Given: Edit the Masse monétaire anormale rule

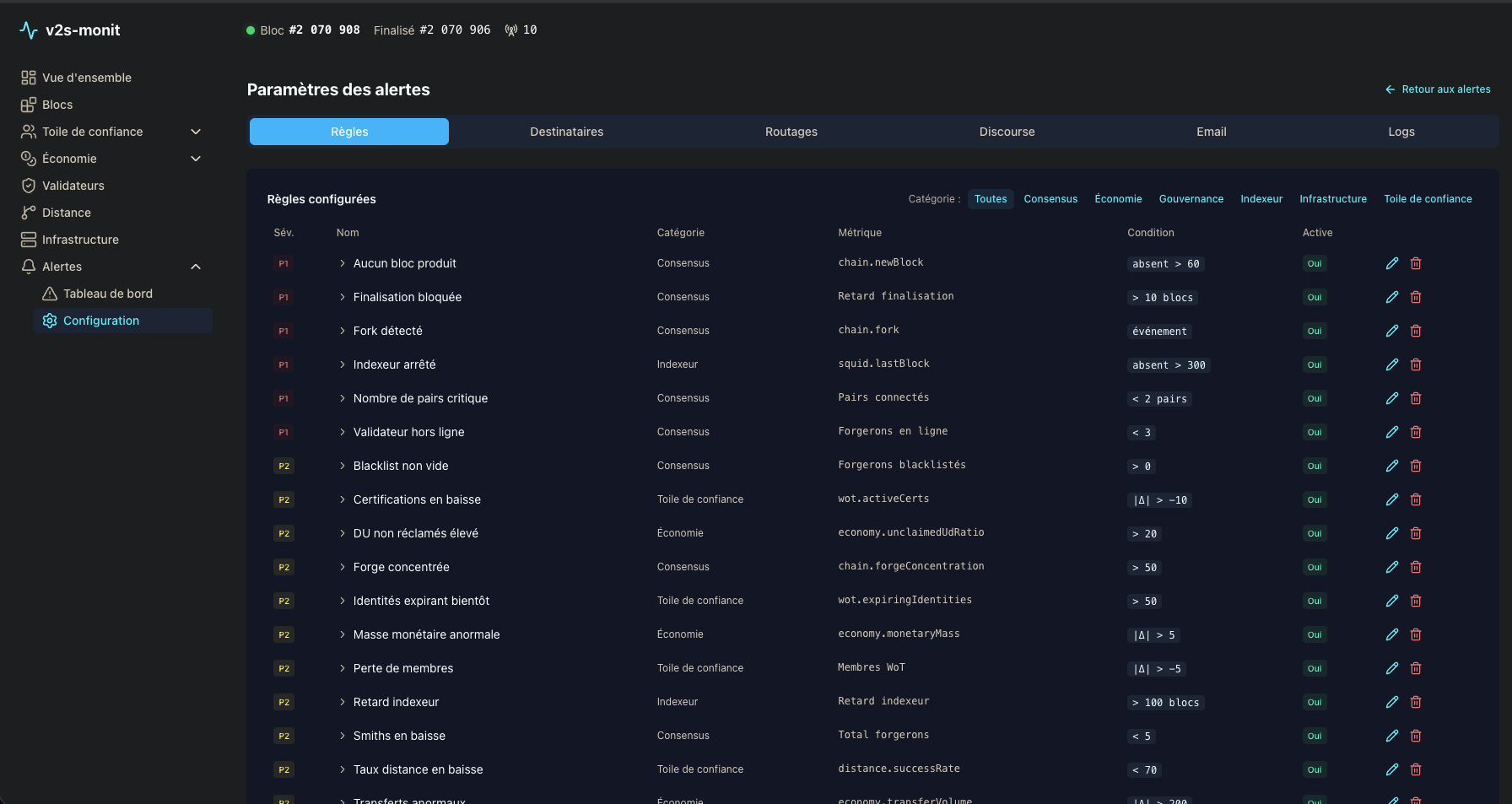Looking at the screenshot, I should click(x=1392, y=634).
